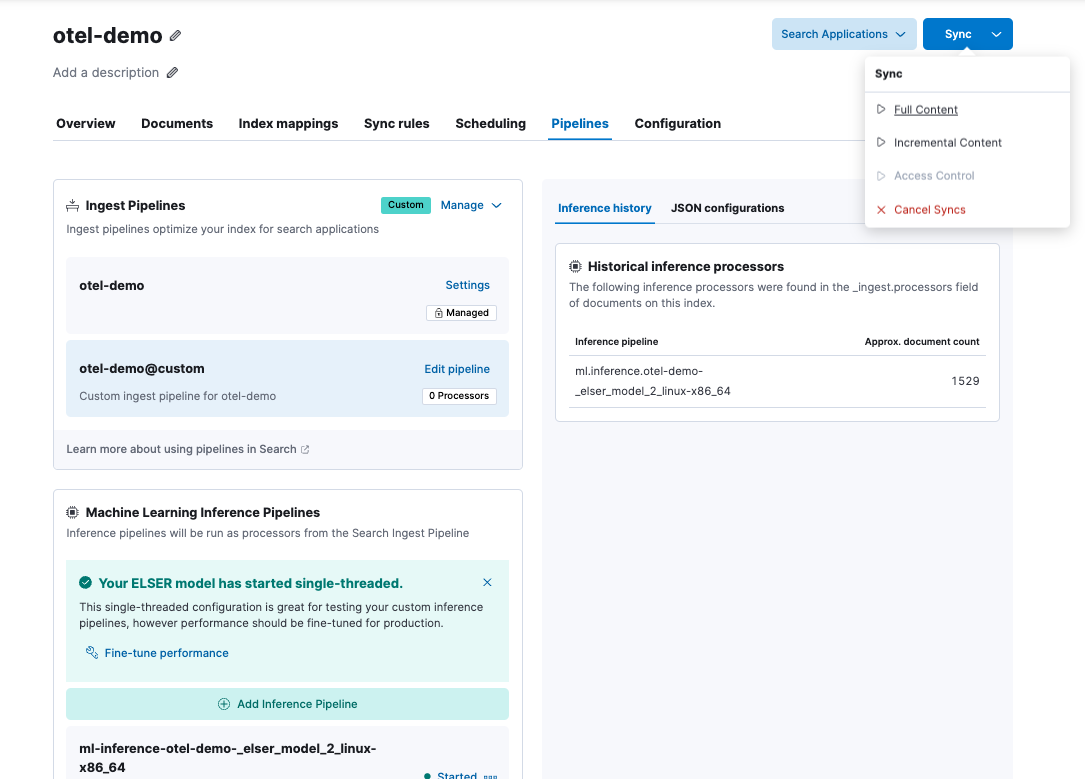Viewport: 1085px width, 779px height.
Task: Click the wrench icon for Fine-tune performance
Action: [91, 653]
